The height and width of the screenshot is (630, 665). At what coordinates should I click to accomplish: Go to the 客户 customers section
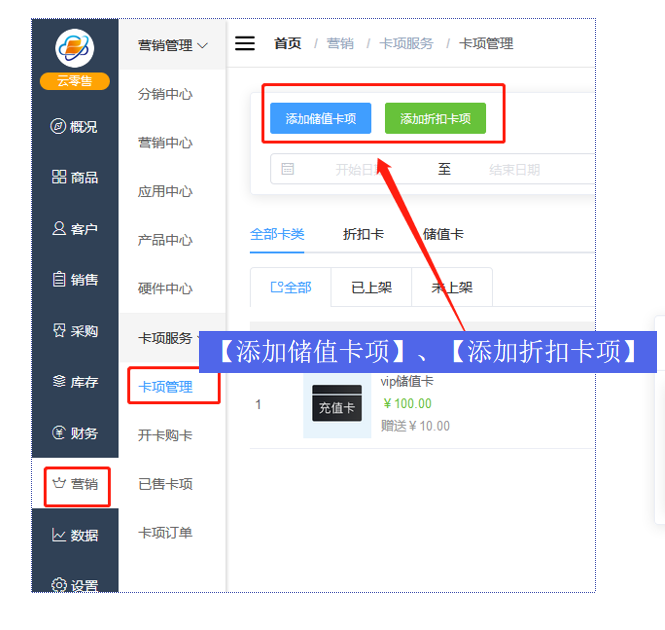(x=75, y=229)
